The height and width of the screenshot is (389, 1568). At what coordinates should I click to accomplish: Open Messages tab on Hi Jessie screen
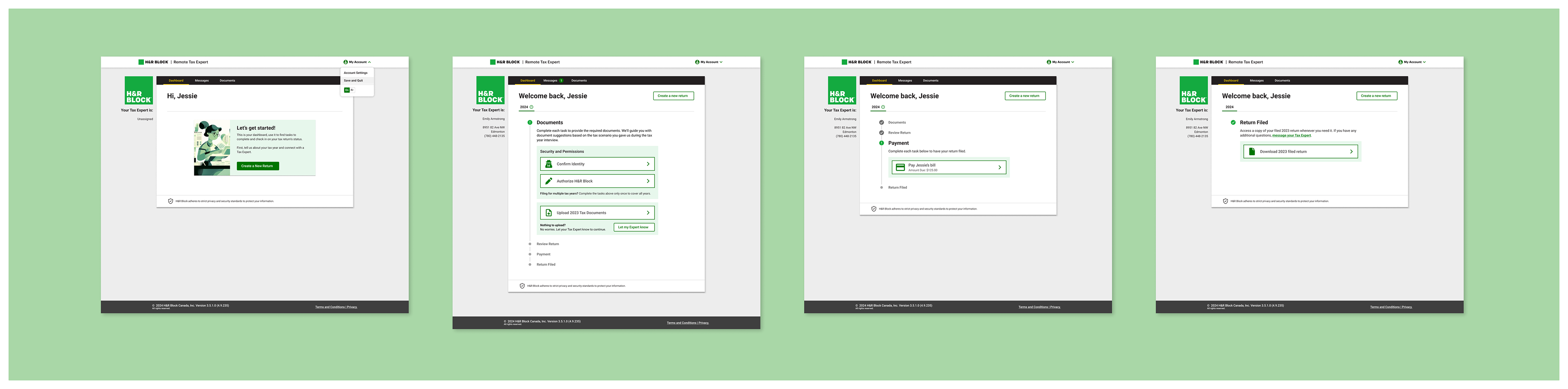[x=201, y=80]
